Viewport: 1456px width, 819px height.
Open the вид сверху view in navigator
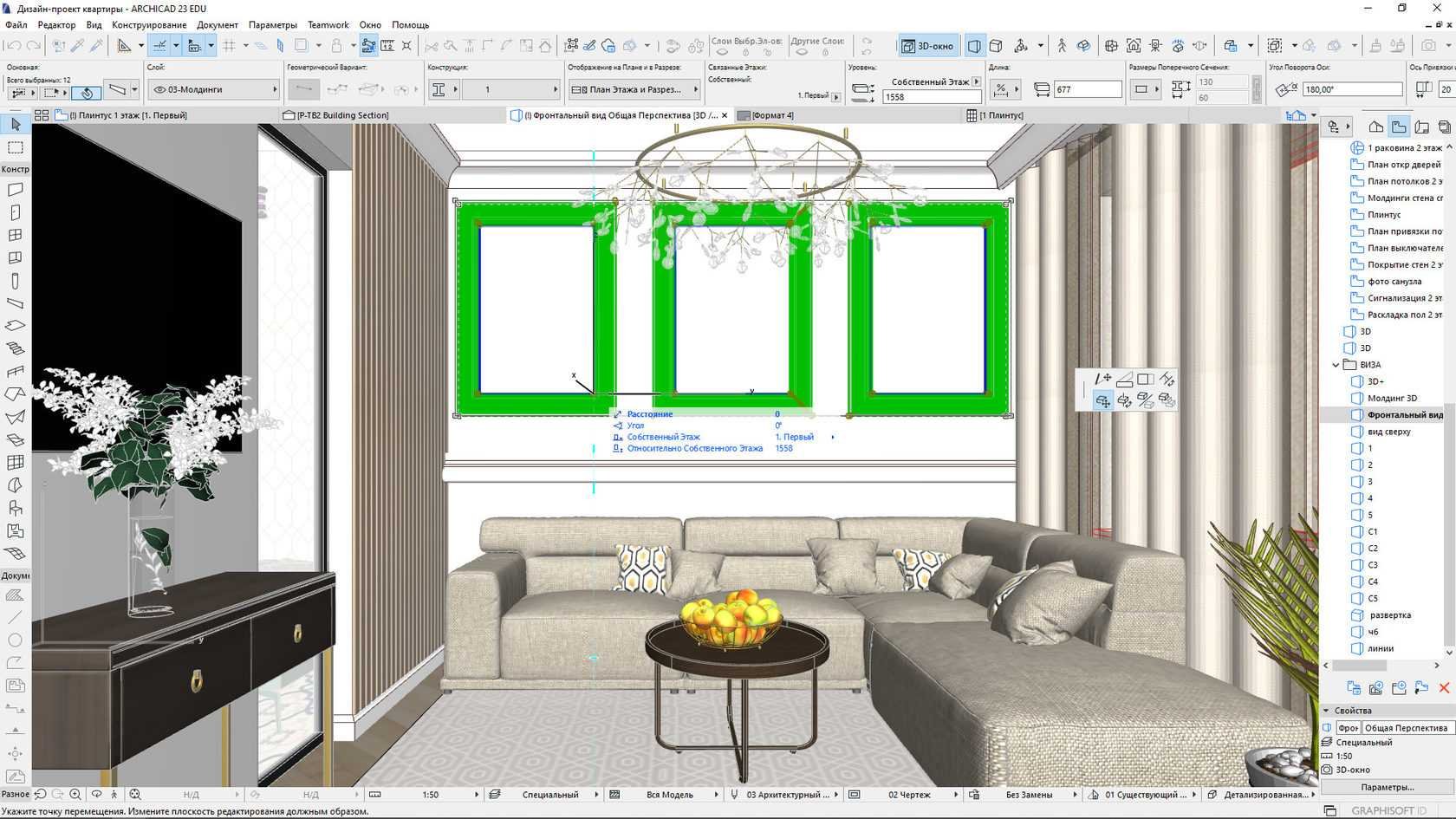1388,432
